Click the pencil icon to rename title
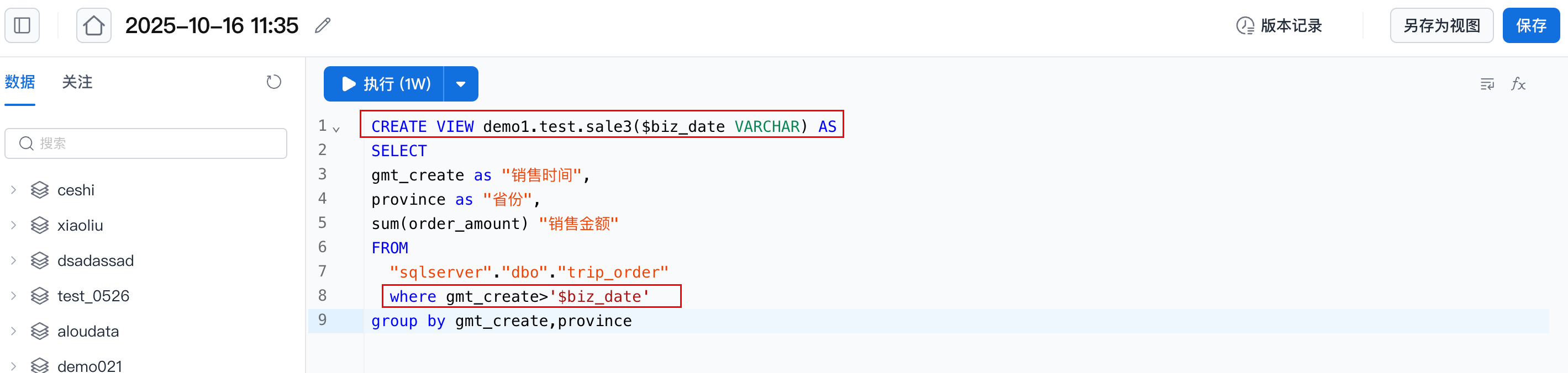1568x373 pixels. [323, 25]
